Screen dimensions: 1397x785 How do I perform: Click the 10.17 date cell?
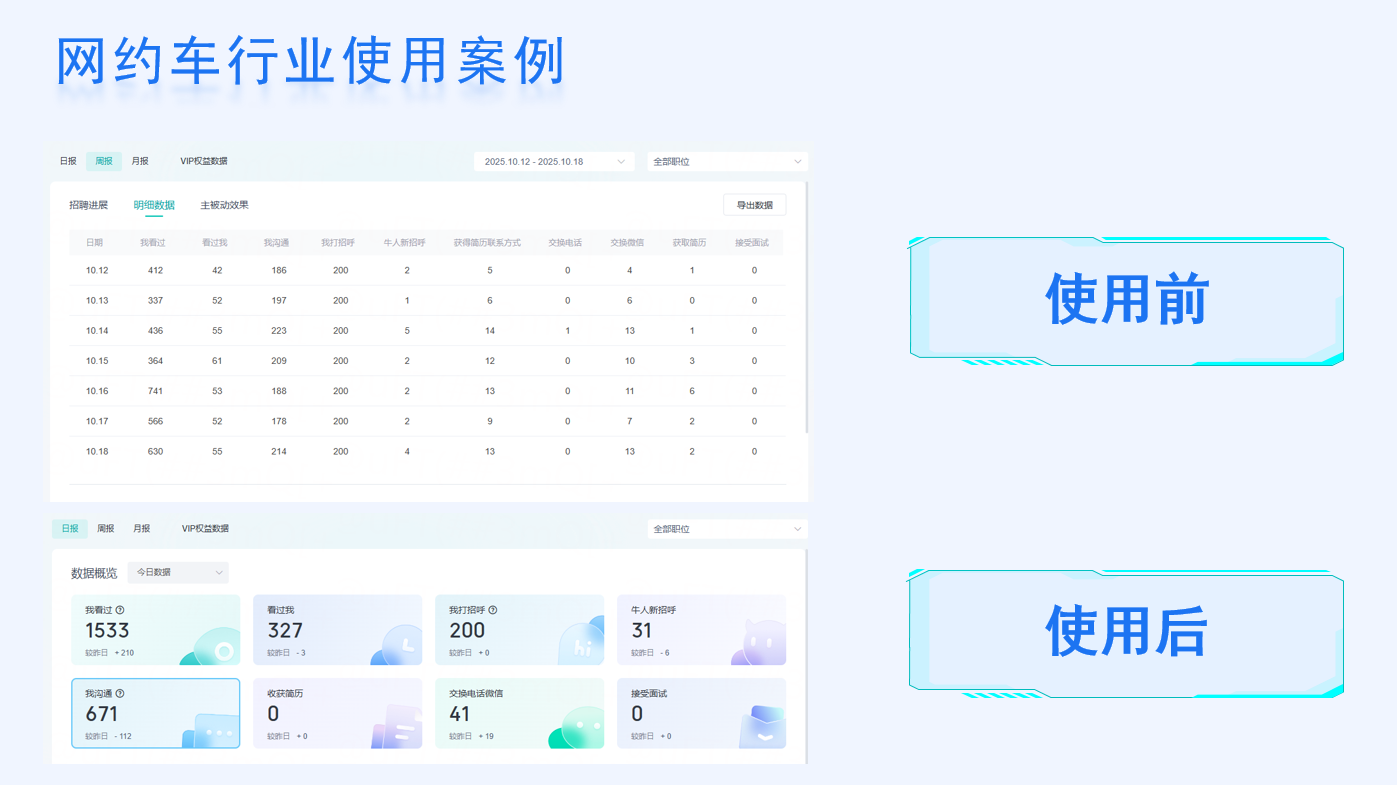[x=97, y=421]
